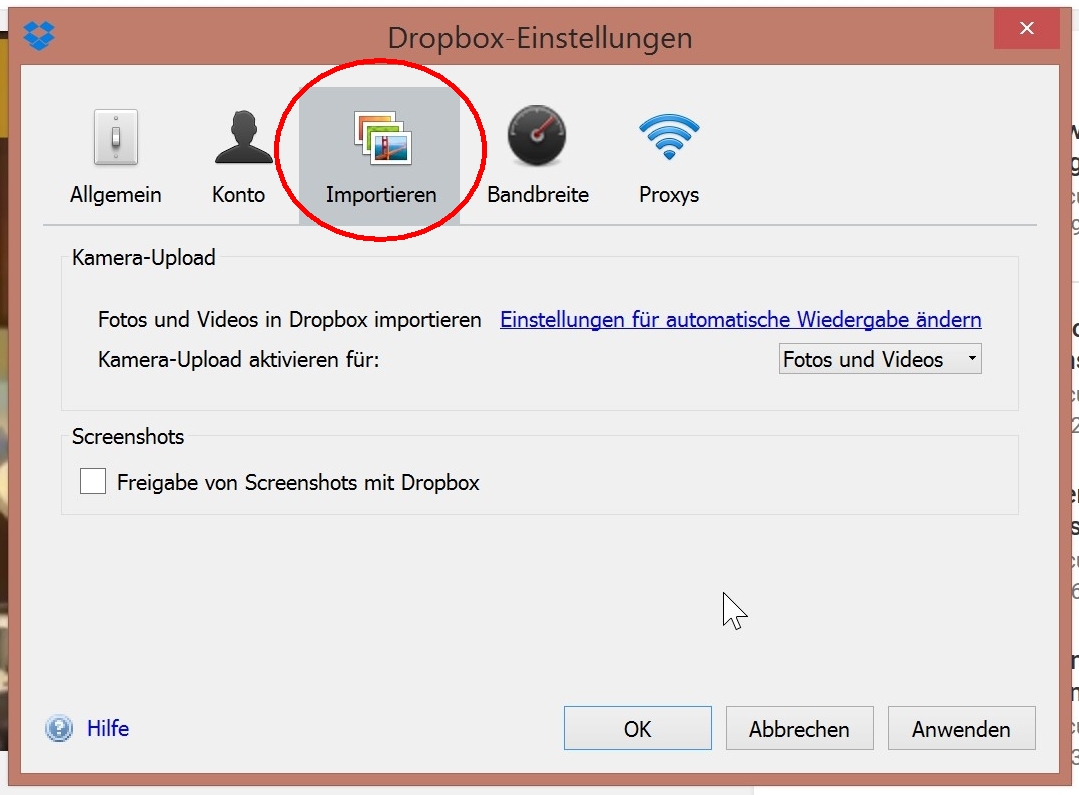Open the 'Fotos und Videos' dropdown

pyautogui.click(x=878, y=359)
